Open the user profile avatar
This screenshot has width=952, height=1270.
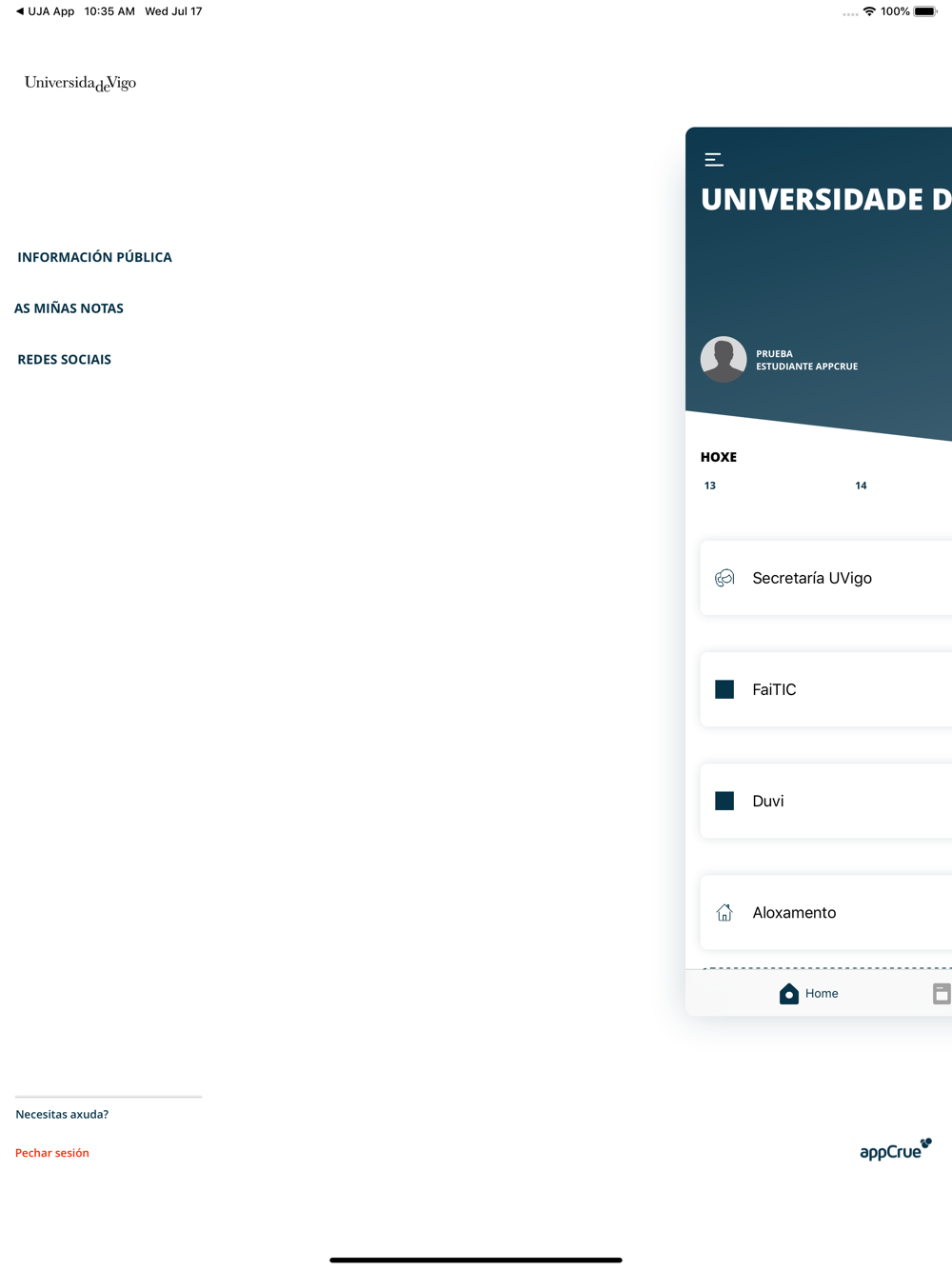724,359
